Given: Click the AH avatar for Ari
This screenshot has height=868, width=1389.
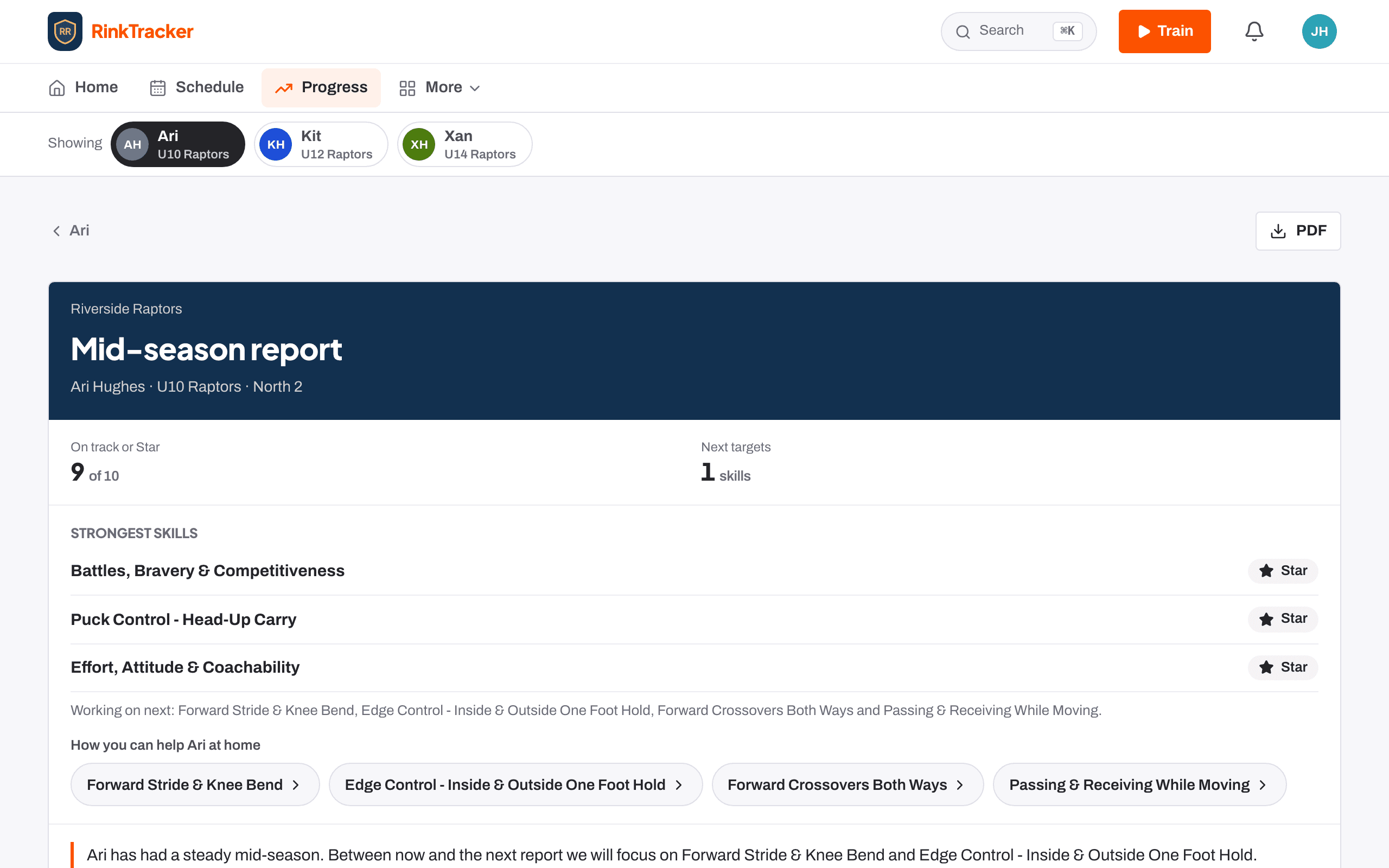Looking at the screenshot, I should pyautogui.click(x=132, y=144).
